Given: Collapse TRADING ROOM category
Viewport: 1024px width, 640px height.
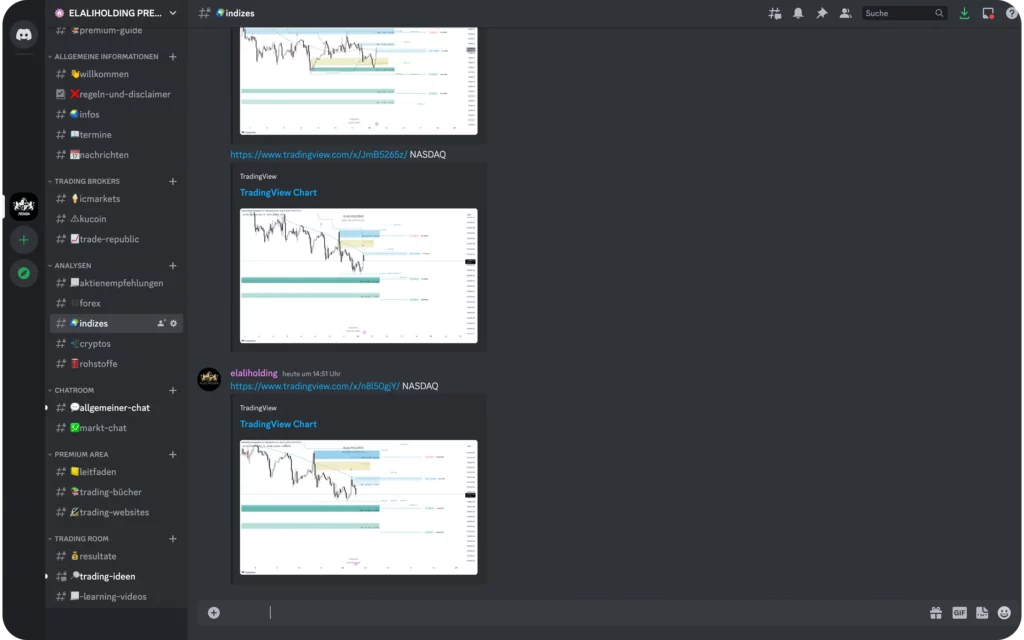Looking at the screenshot, I should click(78, 539).
